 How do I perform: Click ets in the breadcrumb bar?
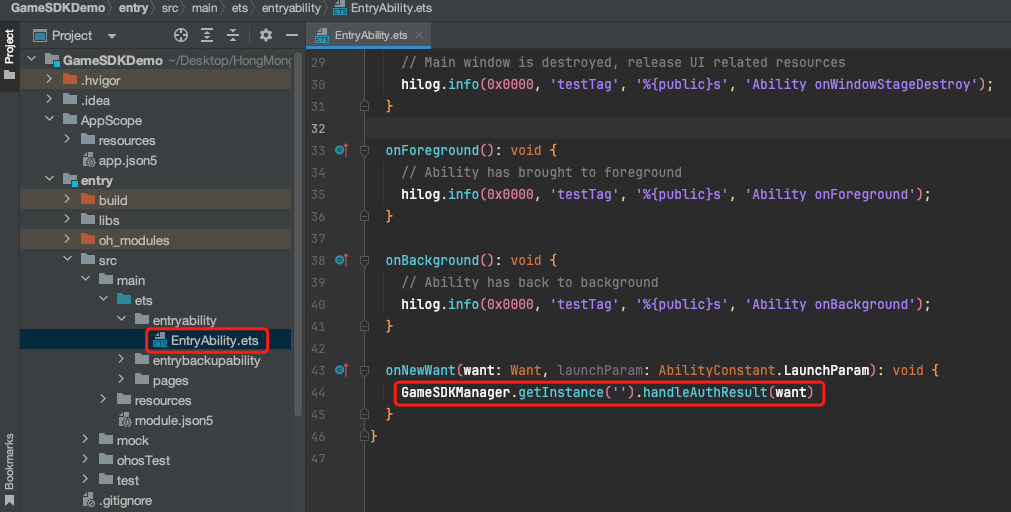click(240, 8)
